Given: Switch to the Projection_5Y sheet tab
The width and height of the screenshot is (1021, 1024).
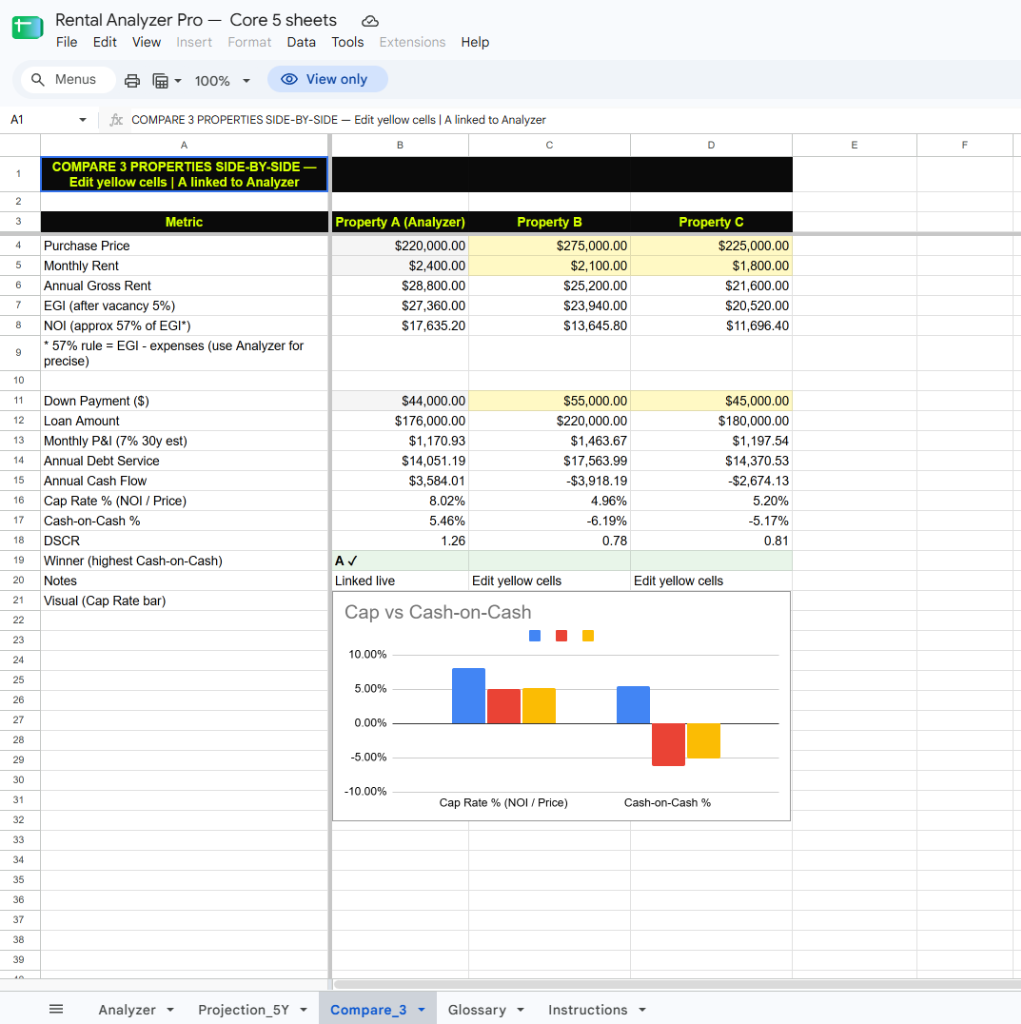Looking at the screenshot, I should click(244, 1010).
